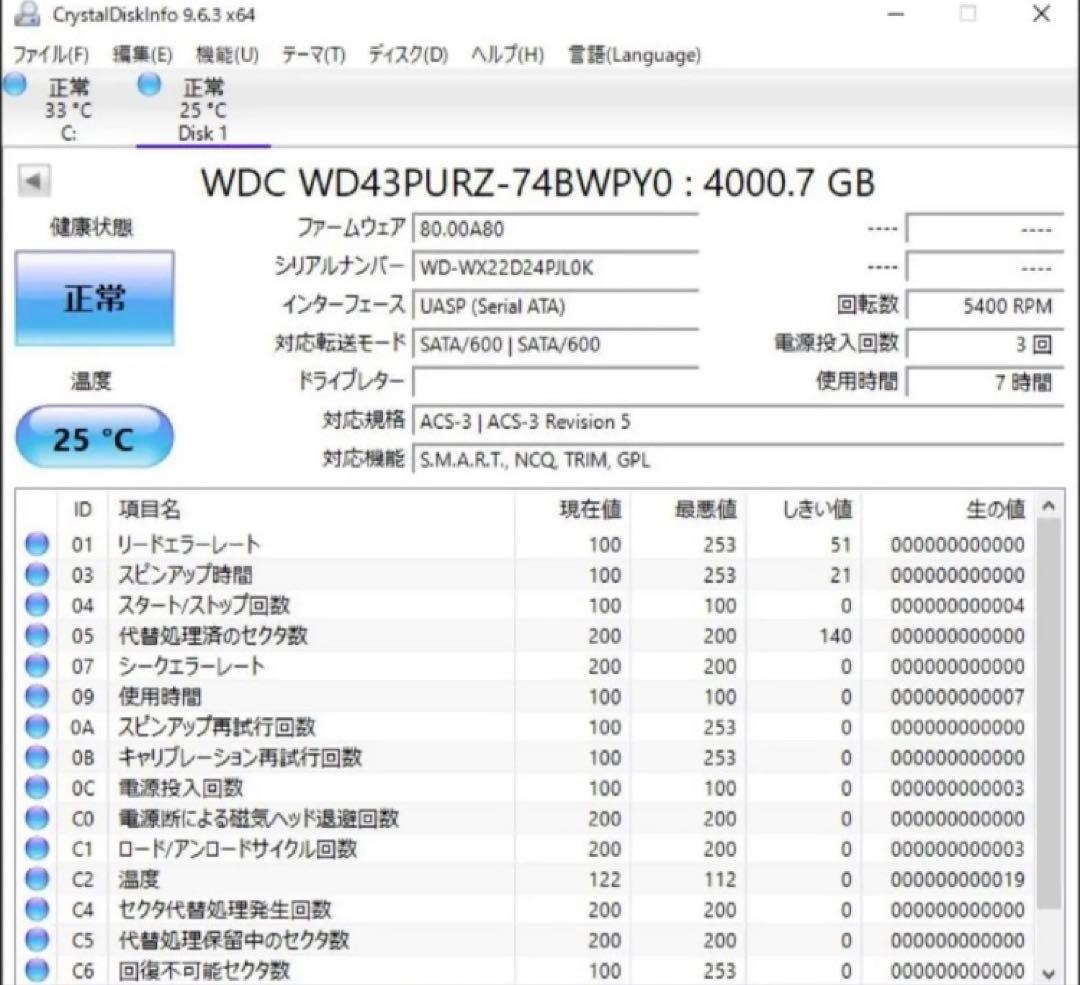Click the 正常 health status button
1080x985 pixels.
coord(94,297)
